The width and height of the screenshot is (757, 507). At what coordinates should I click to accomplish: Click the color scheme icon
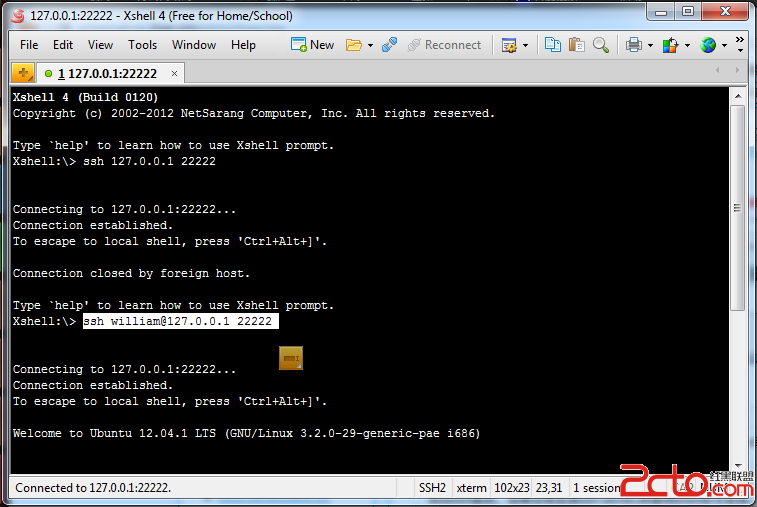point(671,45)
